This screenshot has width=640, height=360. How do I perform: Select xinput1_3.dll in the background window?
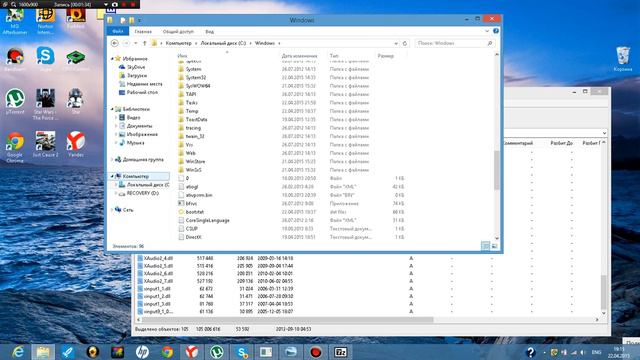pyautogui.click(x=157, y=304)
